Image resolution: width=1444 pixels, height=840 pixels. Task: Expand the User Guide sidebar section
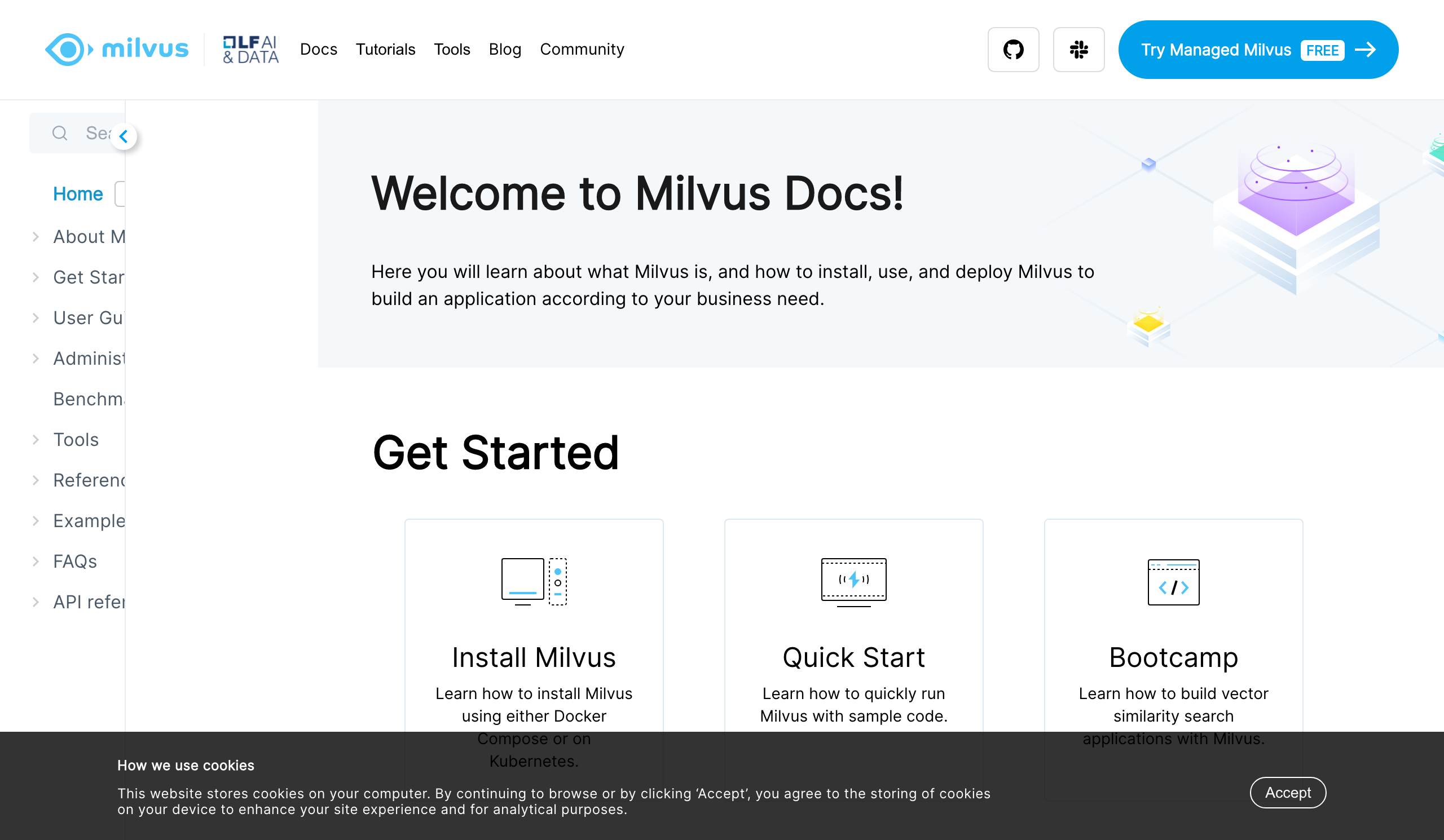click(x=36, y=319)
